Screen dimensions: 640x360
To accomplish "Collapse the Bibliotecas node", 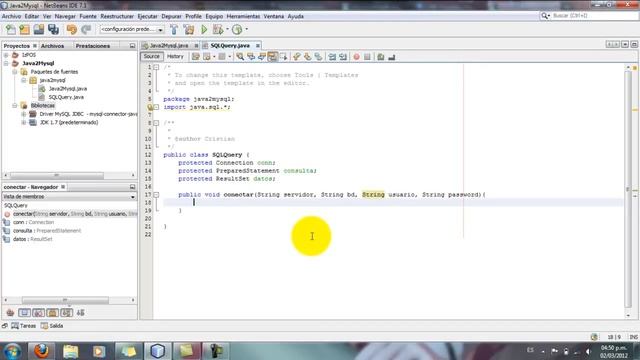I will point(15,106).
